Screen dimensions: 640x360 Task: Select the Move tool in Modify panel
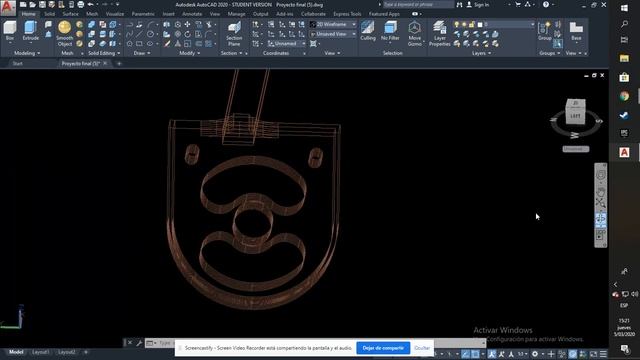[x=187, y=24]
